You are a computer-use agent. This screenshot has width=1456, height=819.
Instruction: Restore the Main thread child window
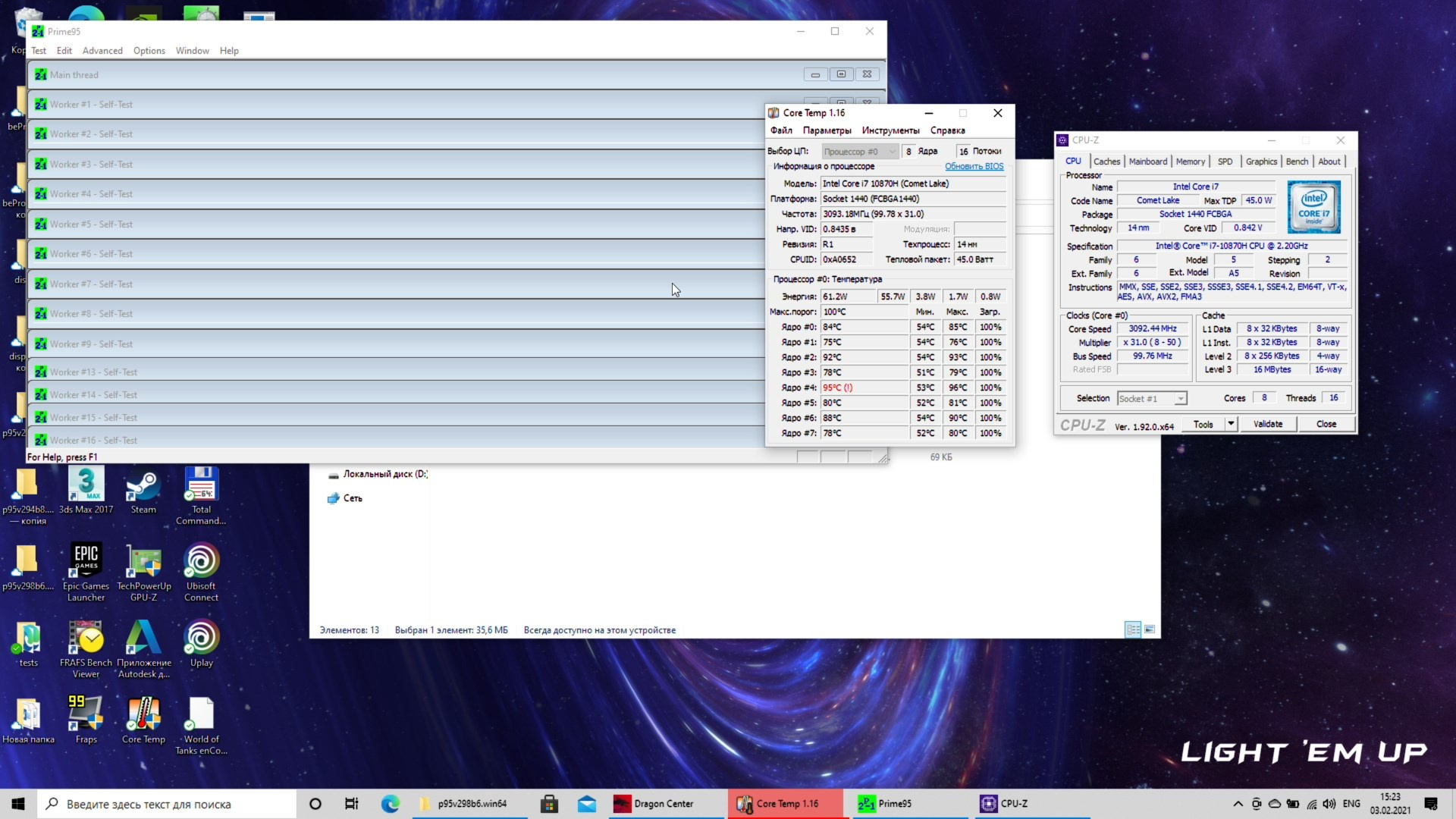841,74
